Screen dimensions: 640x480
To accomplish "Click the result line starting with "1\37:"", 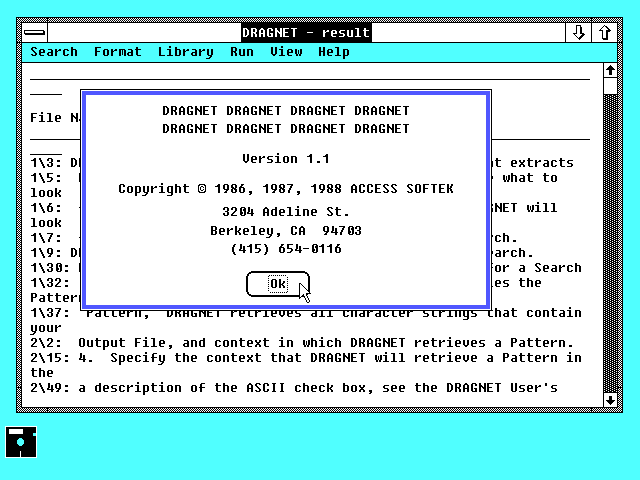I will click(306, 313).
